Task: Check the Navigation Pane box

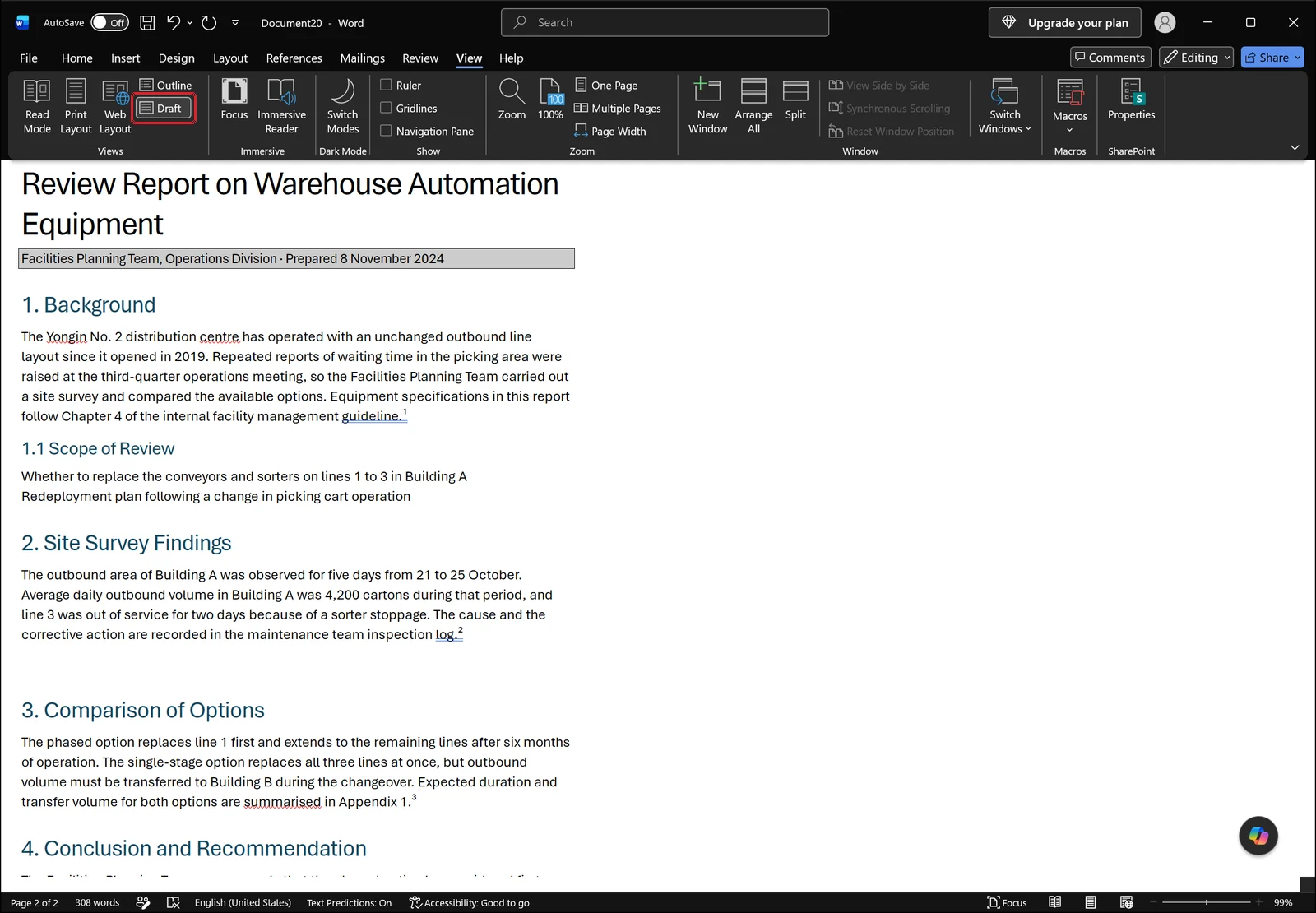Action: coord(386,131)
